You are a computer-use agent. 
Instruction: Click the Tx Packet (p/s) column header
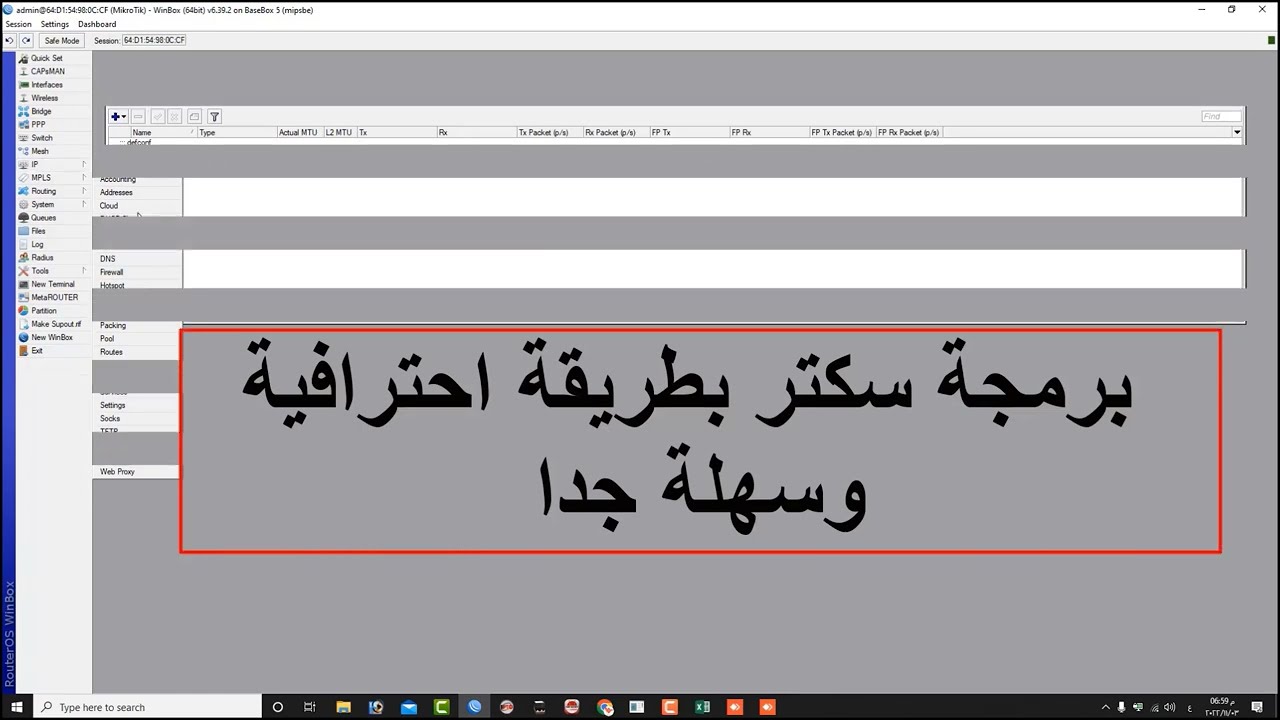549,132
